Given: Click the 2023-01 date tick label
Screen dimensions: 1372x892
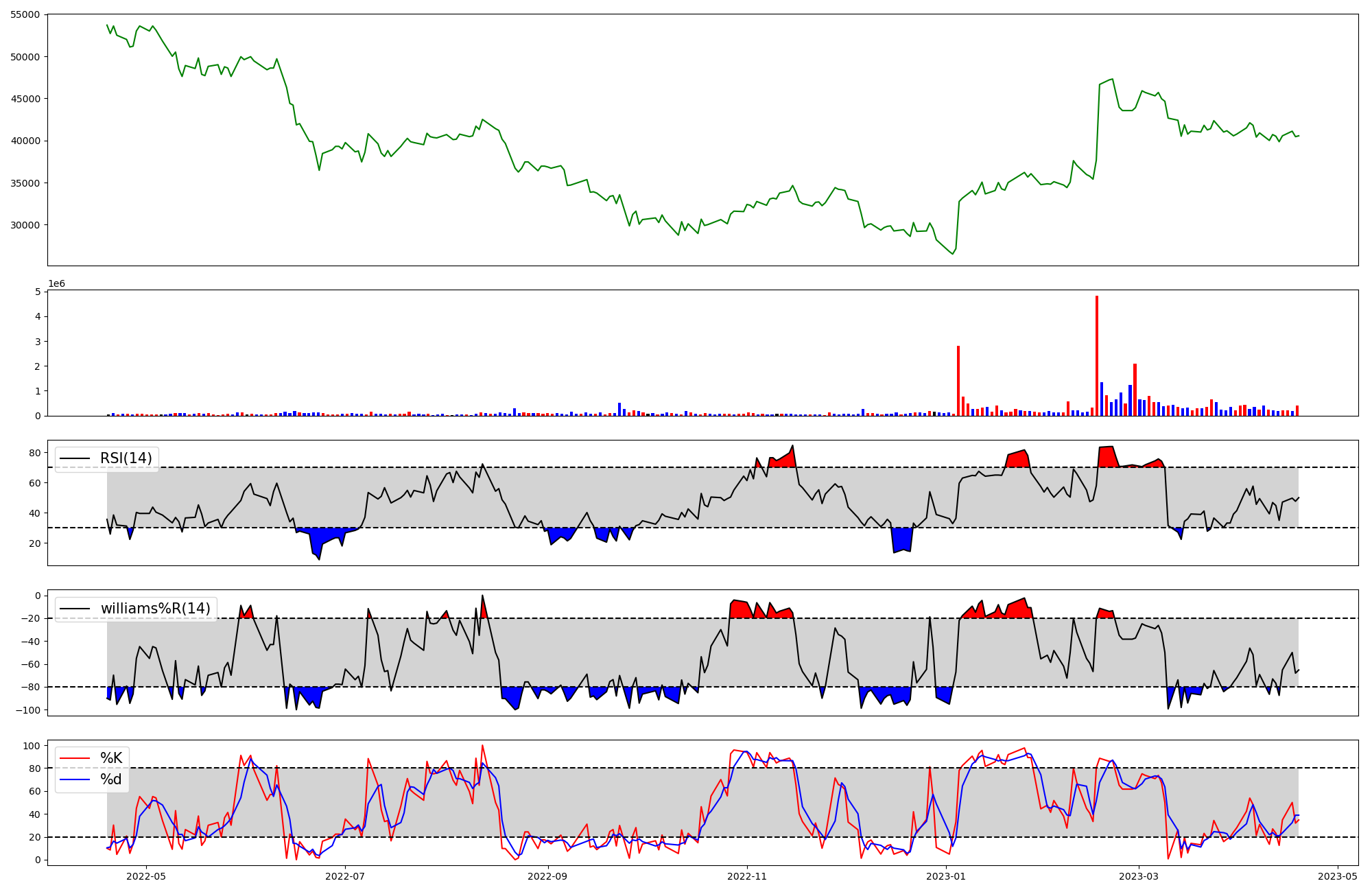Looking at the screenshot, I should tap(947, 876).
